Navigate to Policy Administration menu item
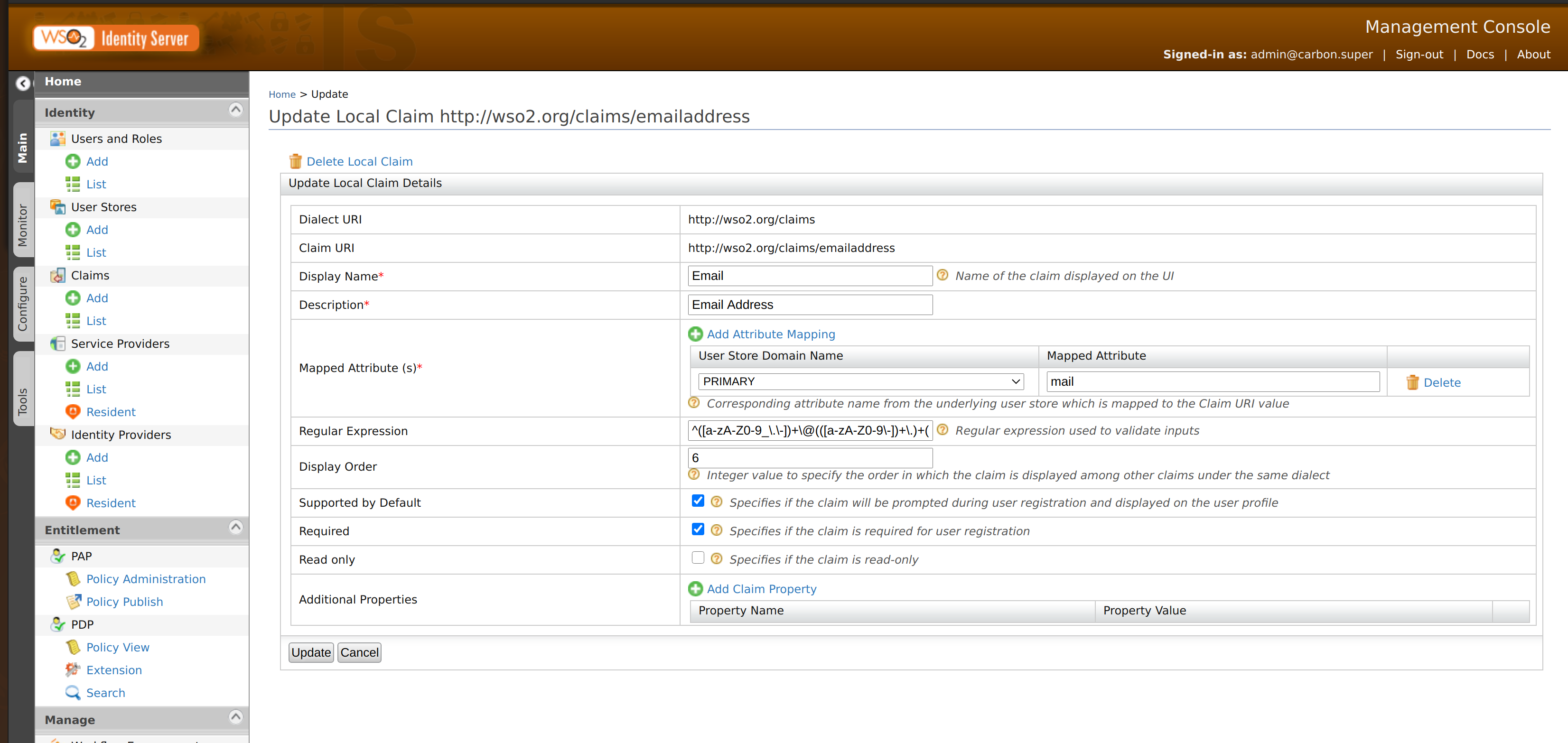Viewport: 1568px width, 743px height. tap(145, 579)
